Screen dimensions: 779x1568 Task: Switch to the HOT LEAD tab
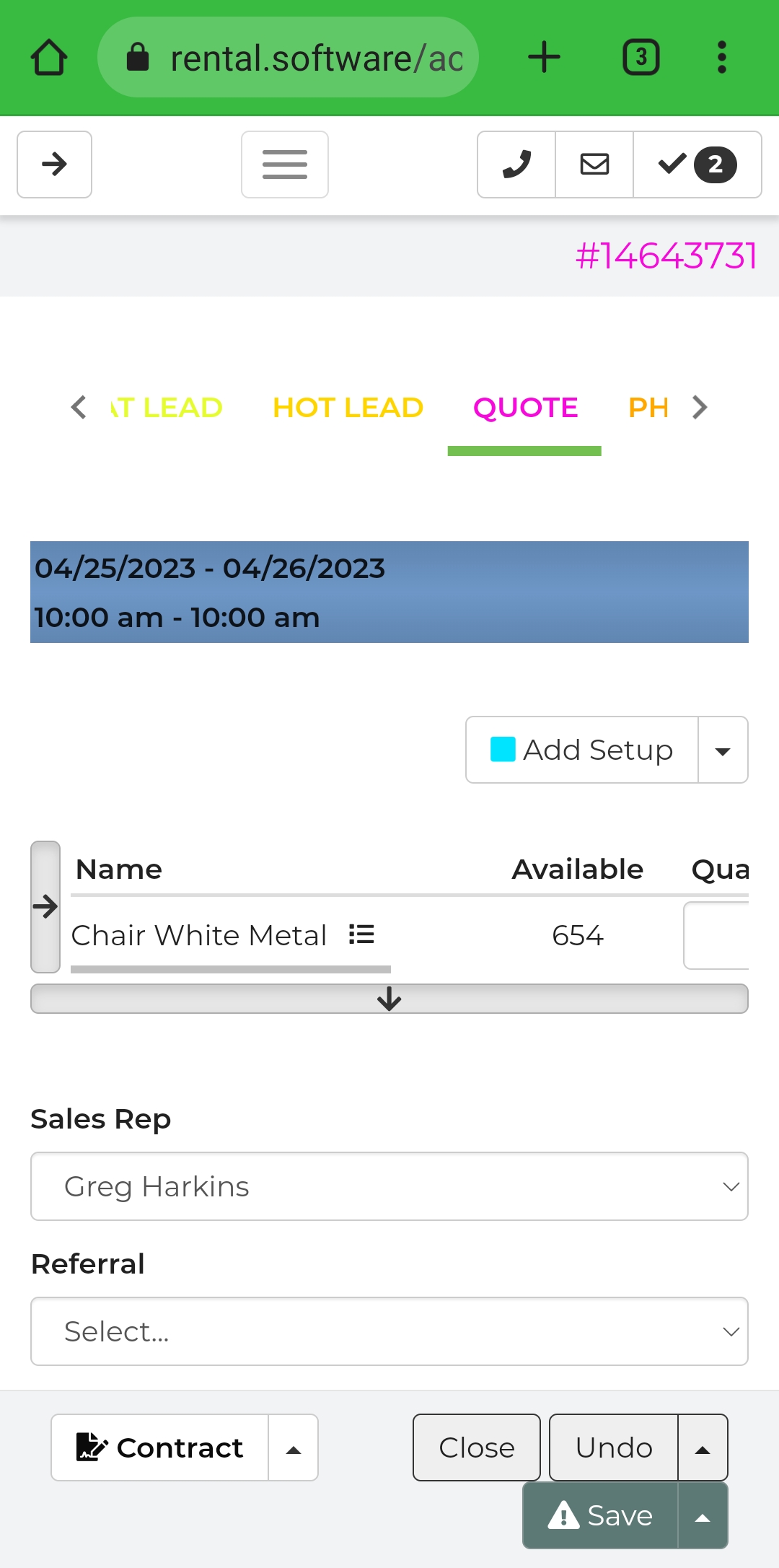pos(348,408)
